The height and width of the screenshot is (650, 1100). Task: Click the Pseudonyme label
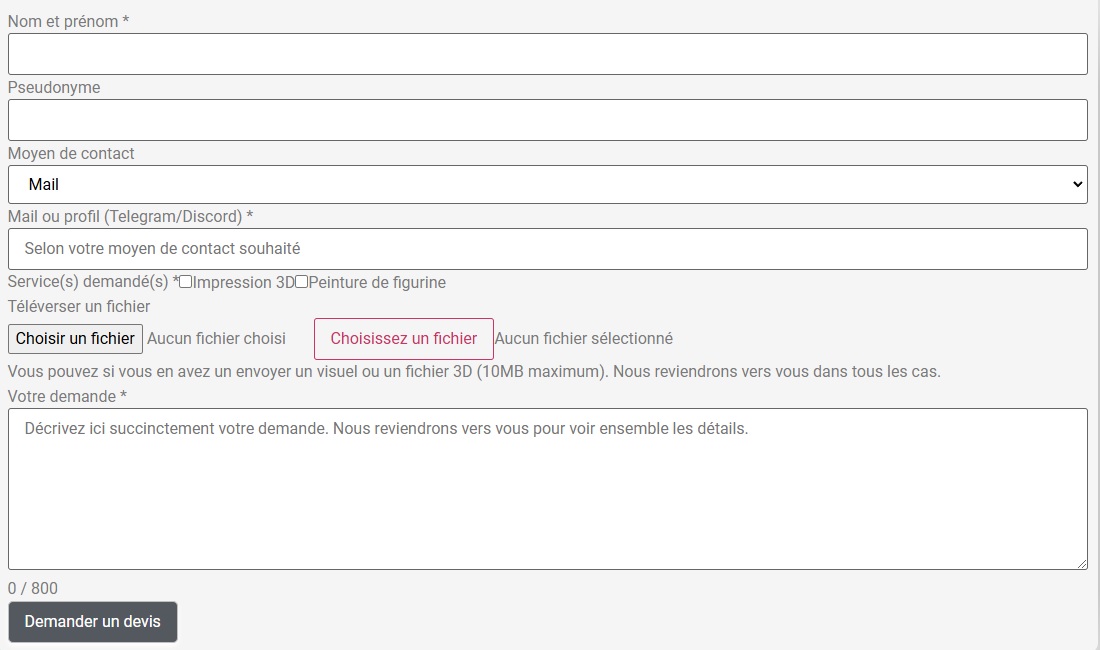54,88
